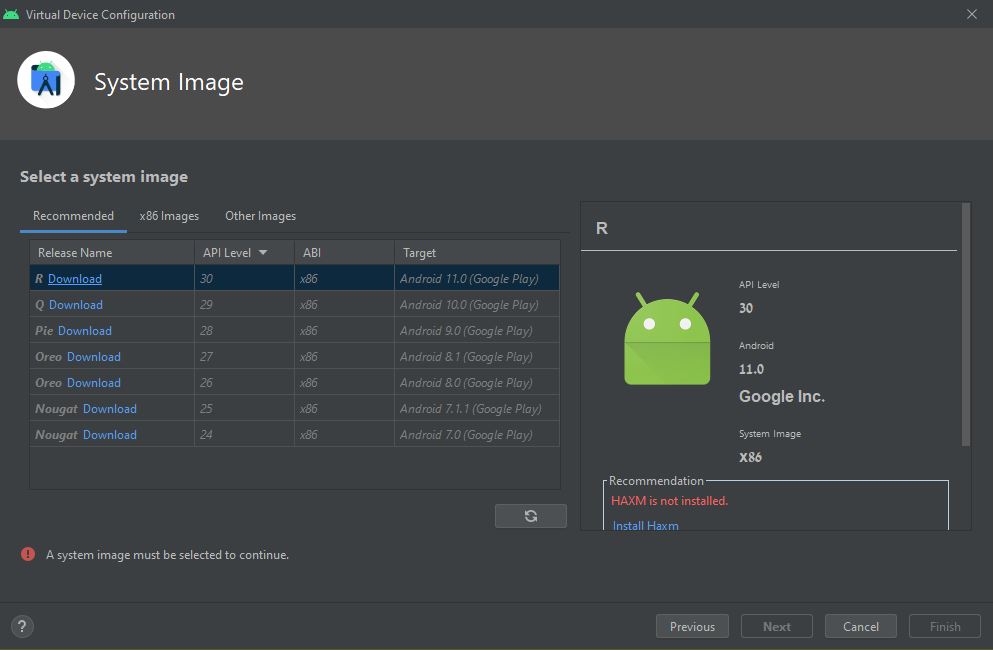Close the Virtual Device Configuration window
The image size is (993, 650).
[971, 14]
